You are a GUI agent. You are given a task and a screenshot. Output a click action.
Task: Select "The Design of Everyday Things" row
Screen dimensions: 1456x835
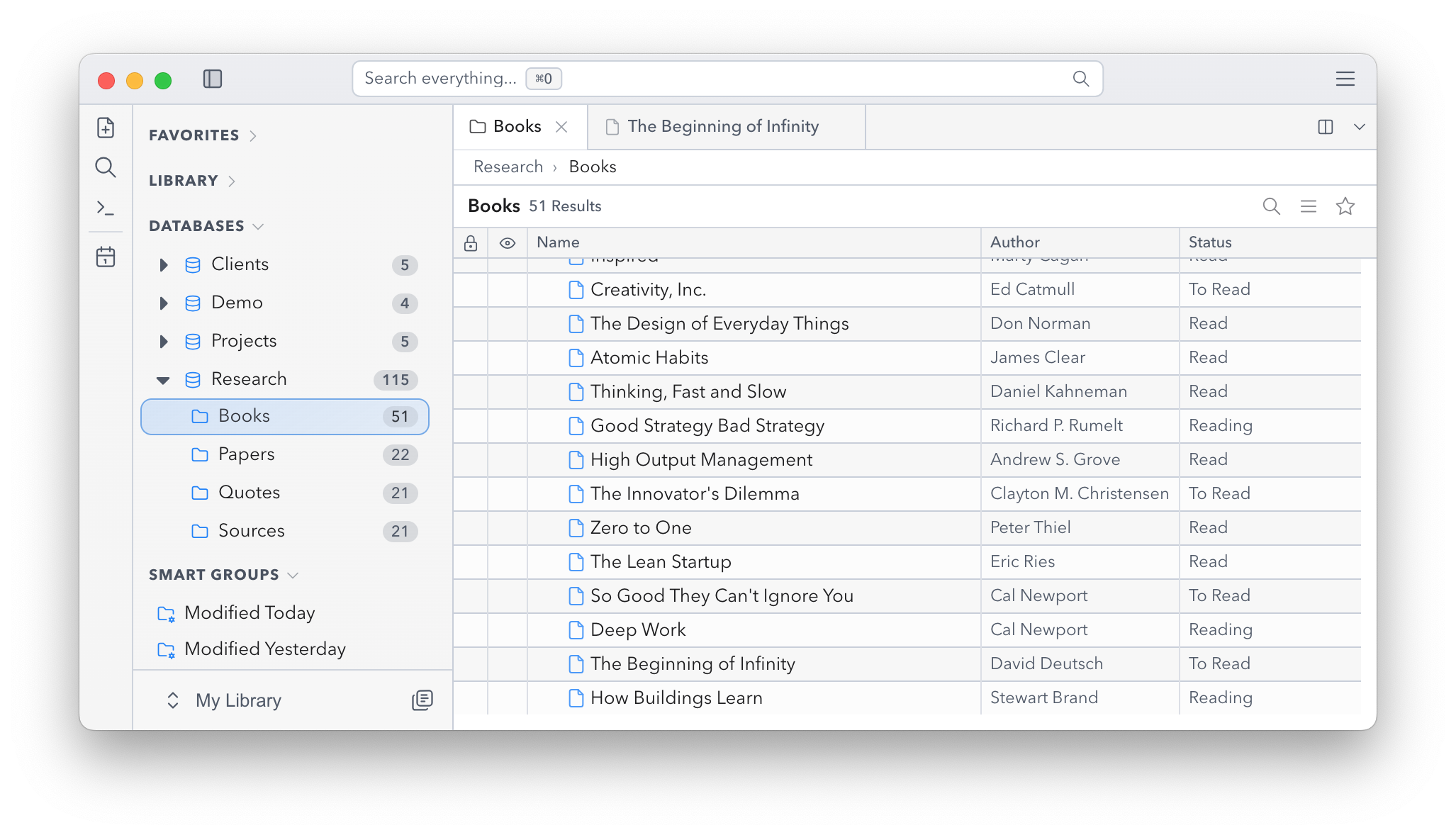point(907,324)
